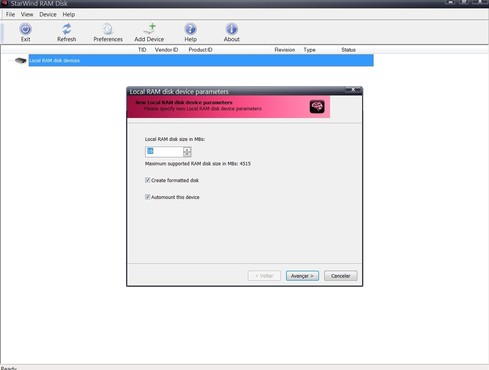Image resolution: width=489 pixels, height=370 pixels.
Task: Click the disabled Voltar button
Action: tap(264, 276)
